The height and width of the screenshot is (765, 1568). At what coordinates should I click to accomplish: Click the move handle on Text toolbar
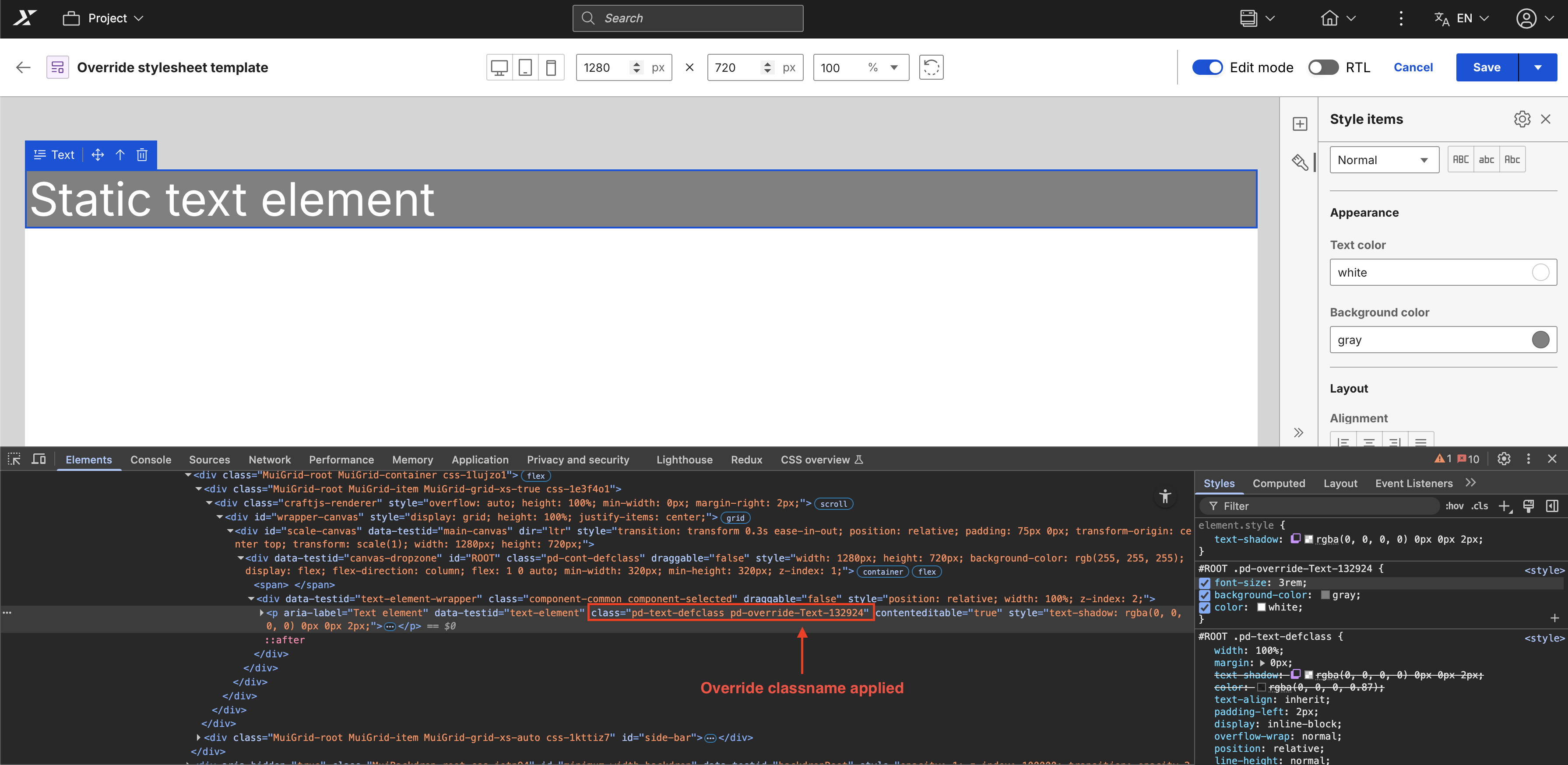coord(97,154)
